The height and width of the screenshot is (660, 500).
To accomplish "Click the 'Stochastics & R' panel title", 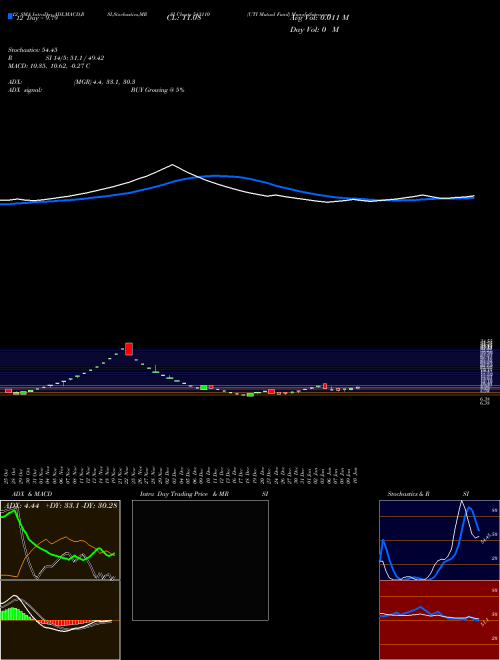I will pos(408,494).
